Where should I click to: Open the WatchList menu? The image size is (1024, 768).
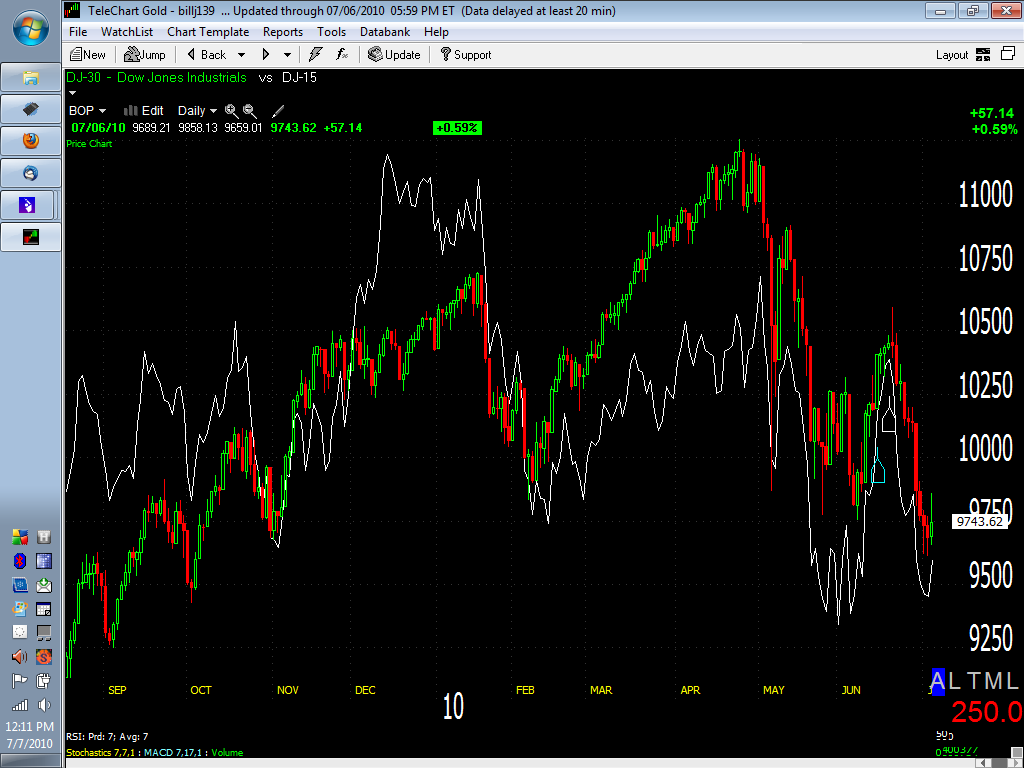(x=127, y=32)
